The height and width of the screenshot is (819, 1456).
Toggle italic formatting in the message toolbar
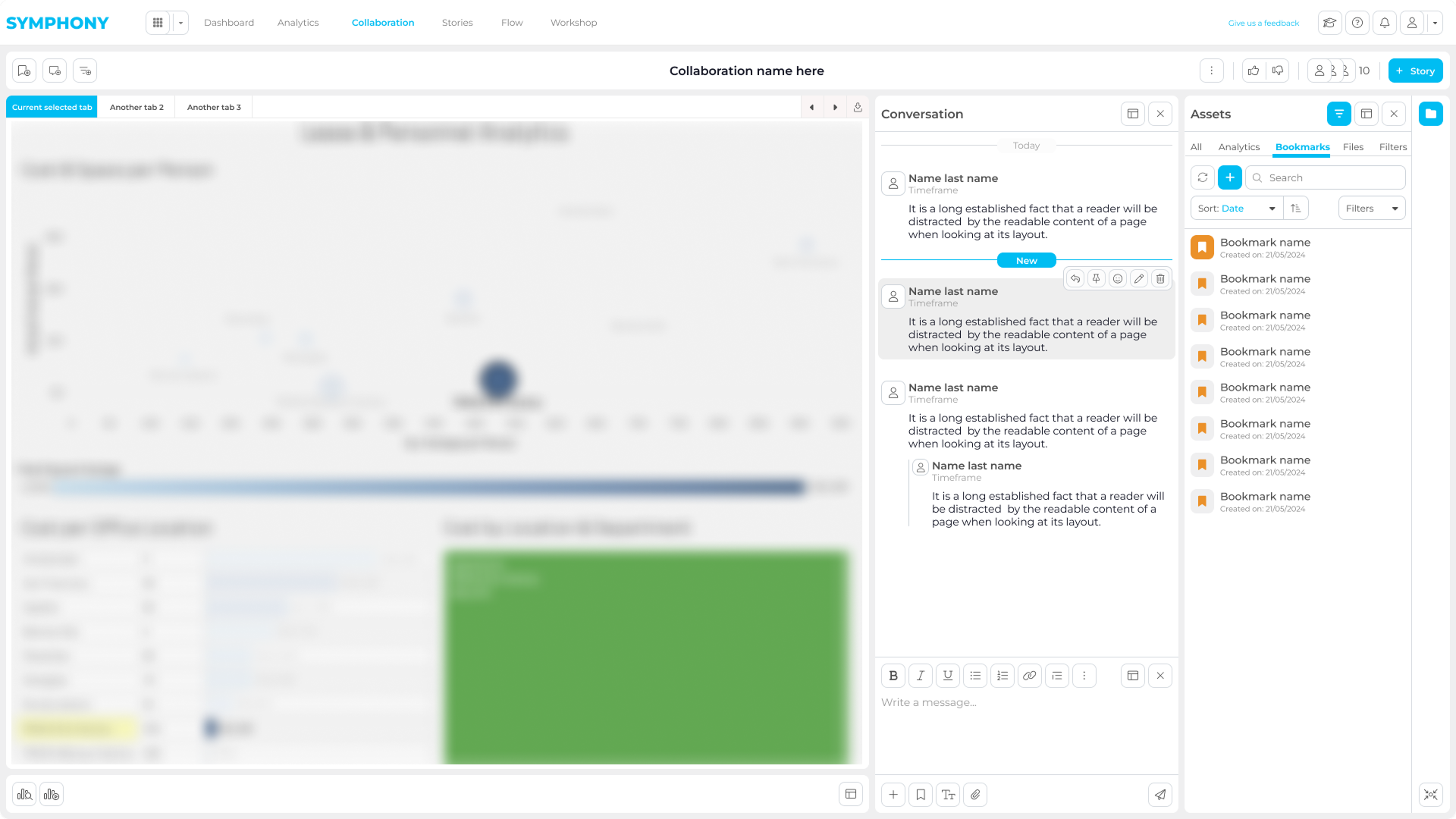click(x=920, y=676)
